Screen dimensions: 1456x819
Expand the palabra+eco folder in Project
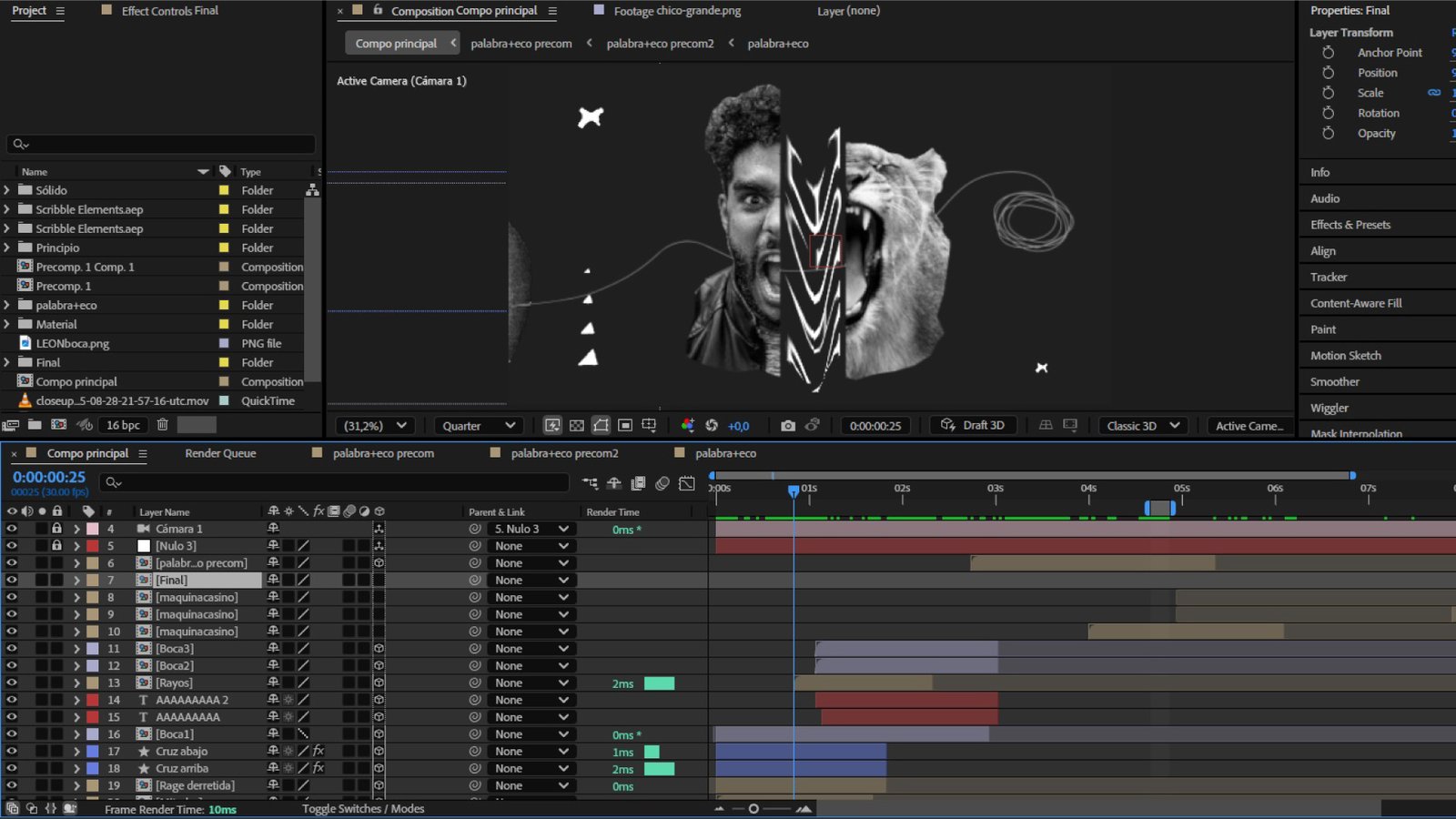[7, 306]
